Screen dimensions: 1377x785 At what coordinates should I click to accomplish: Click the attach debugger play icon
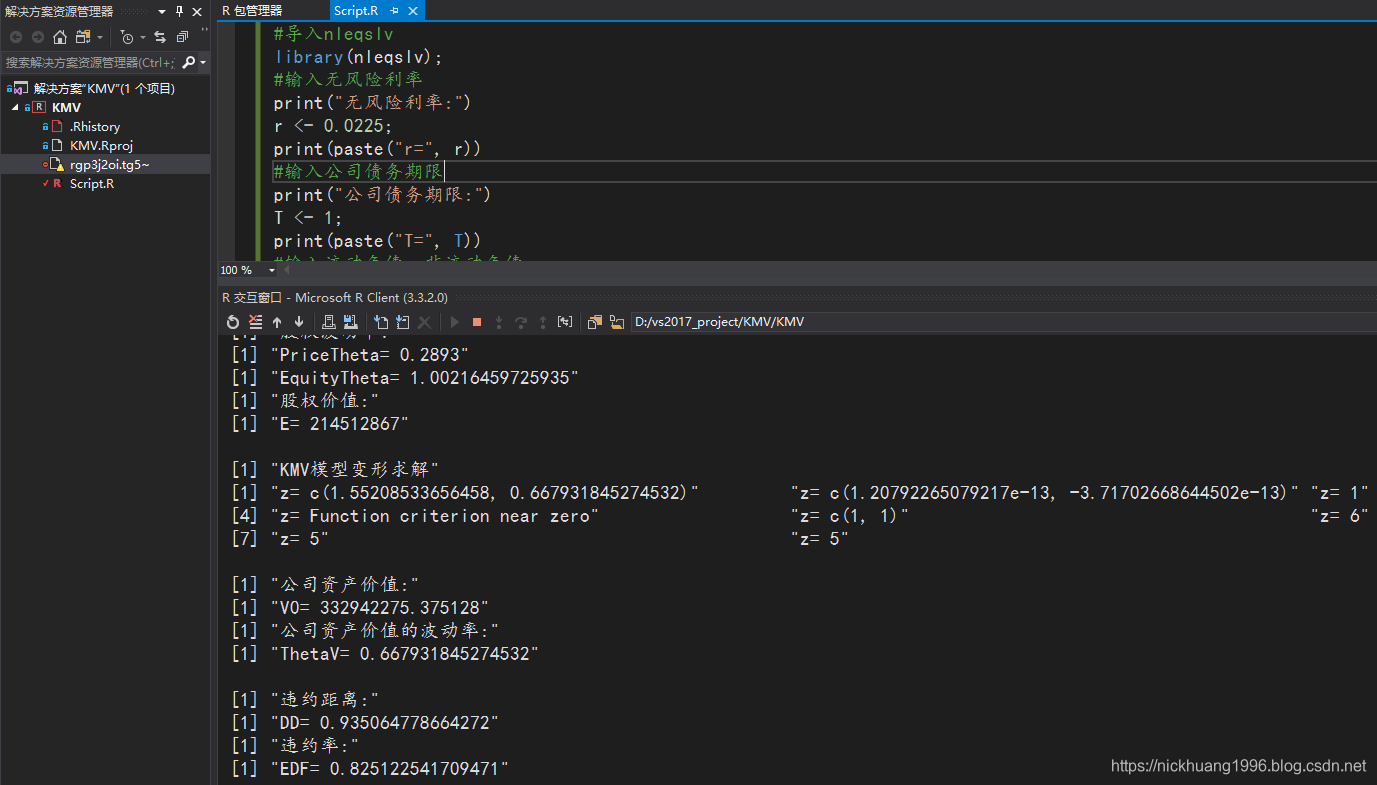tap(455, 322)
